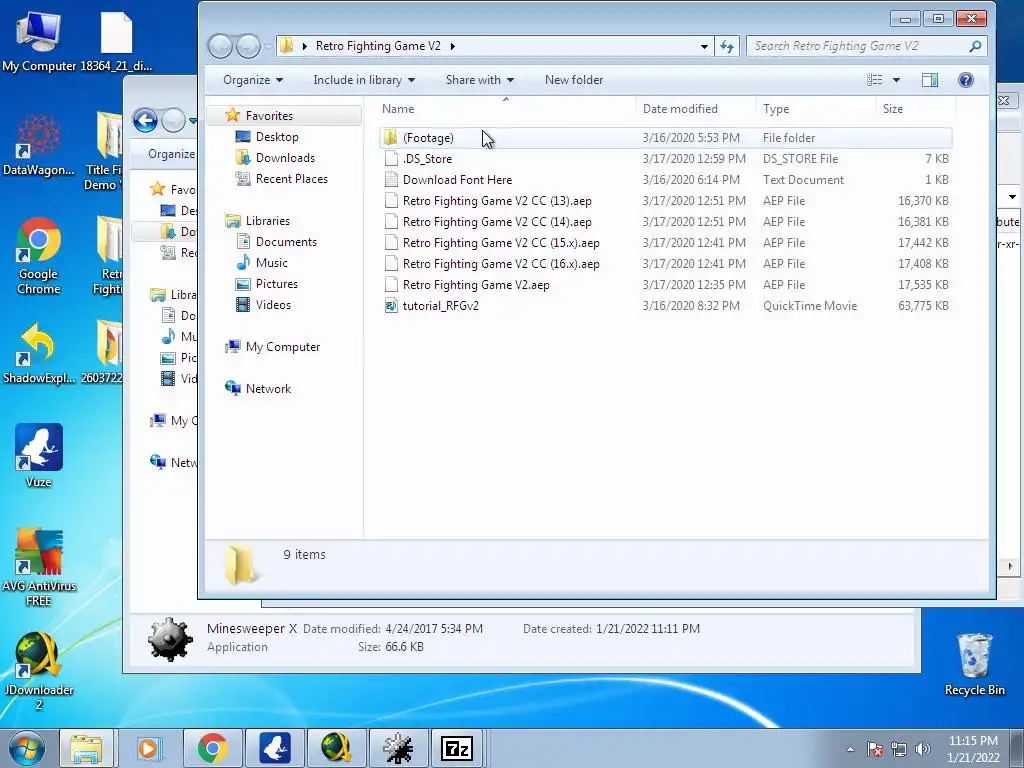
Task: Select tutorial_RFGv2 QuickTime movie file
Action: point(665,306)
